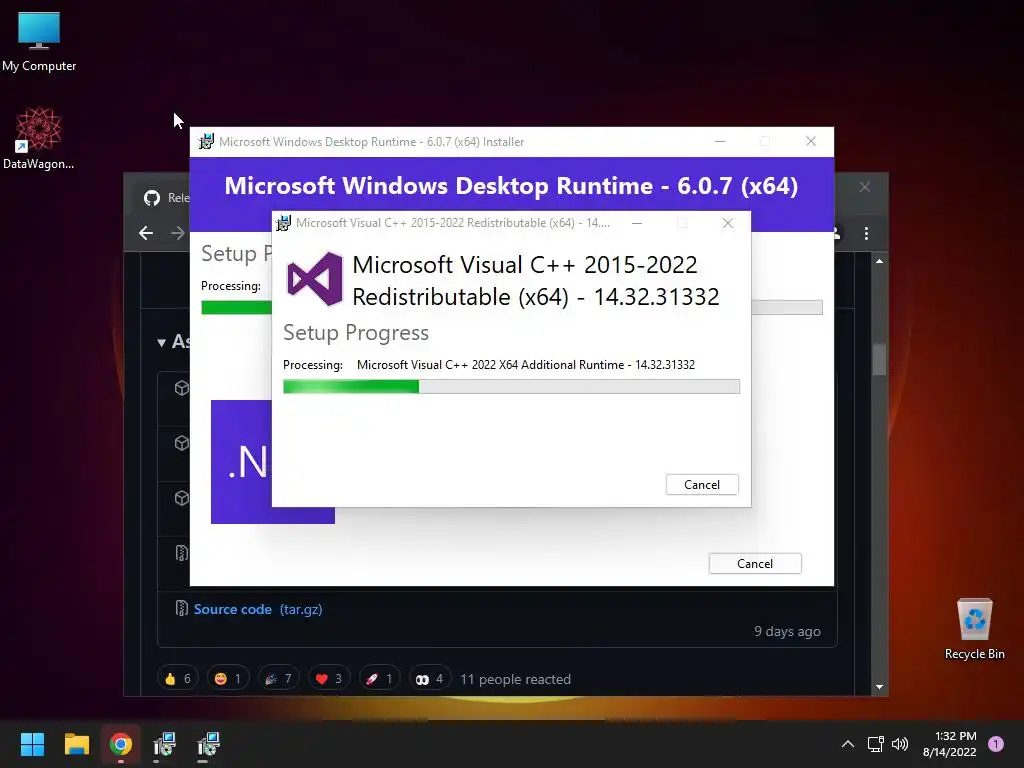Click the .NET logo in runtime installer

pyautogui.click(x=241, y=462)
